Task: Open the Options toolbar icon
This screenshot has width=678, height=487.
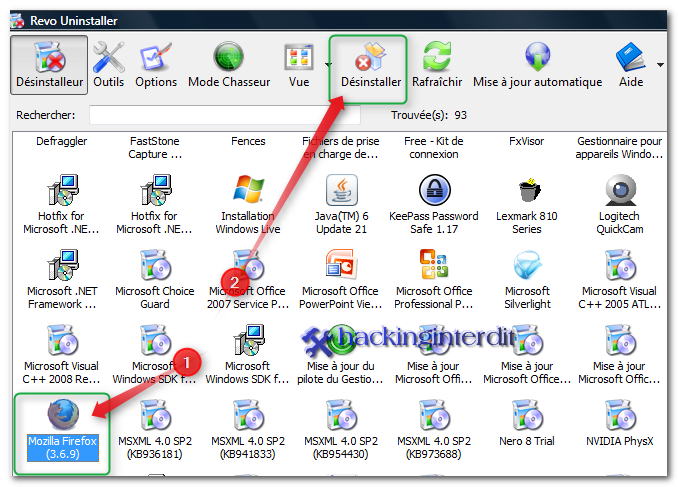Action: [156, 65]
